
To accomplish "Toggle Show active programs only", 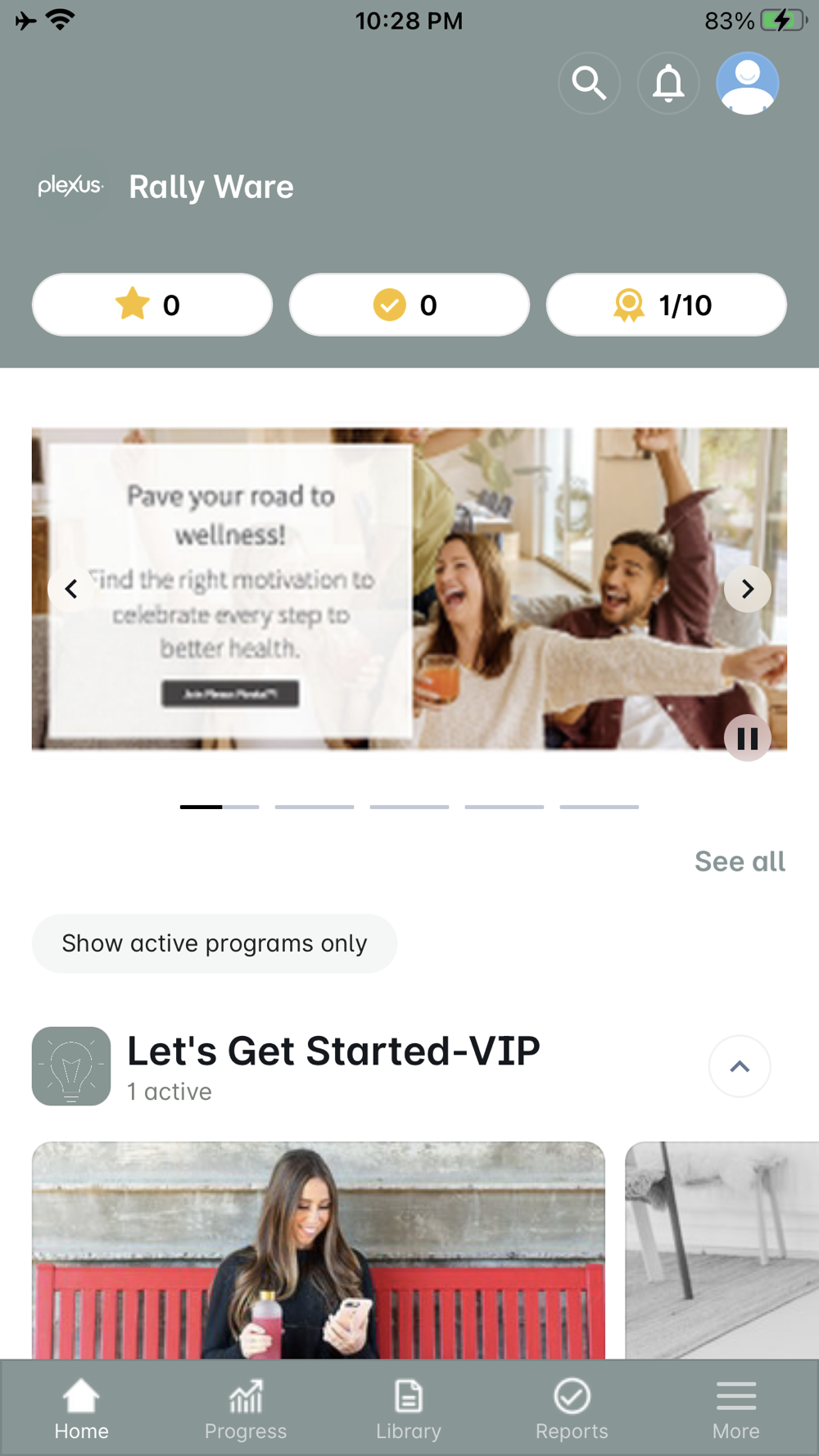I will (x=215, y=943).
